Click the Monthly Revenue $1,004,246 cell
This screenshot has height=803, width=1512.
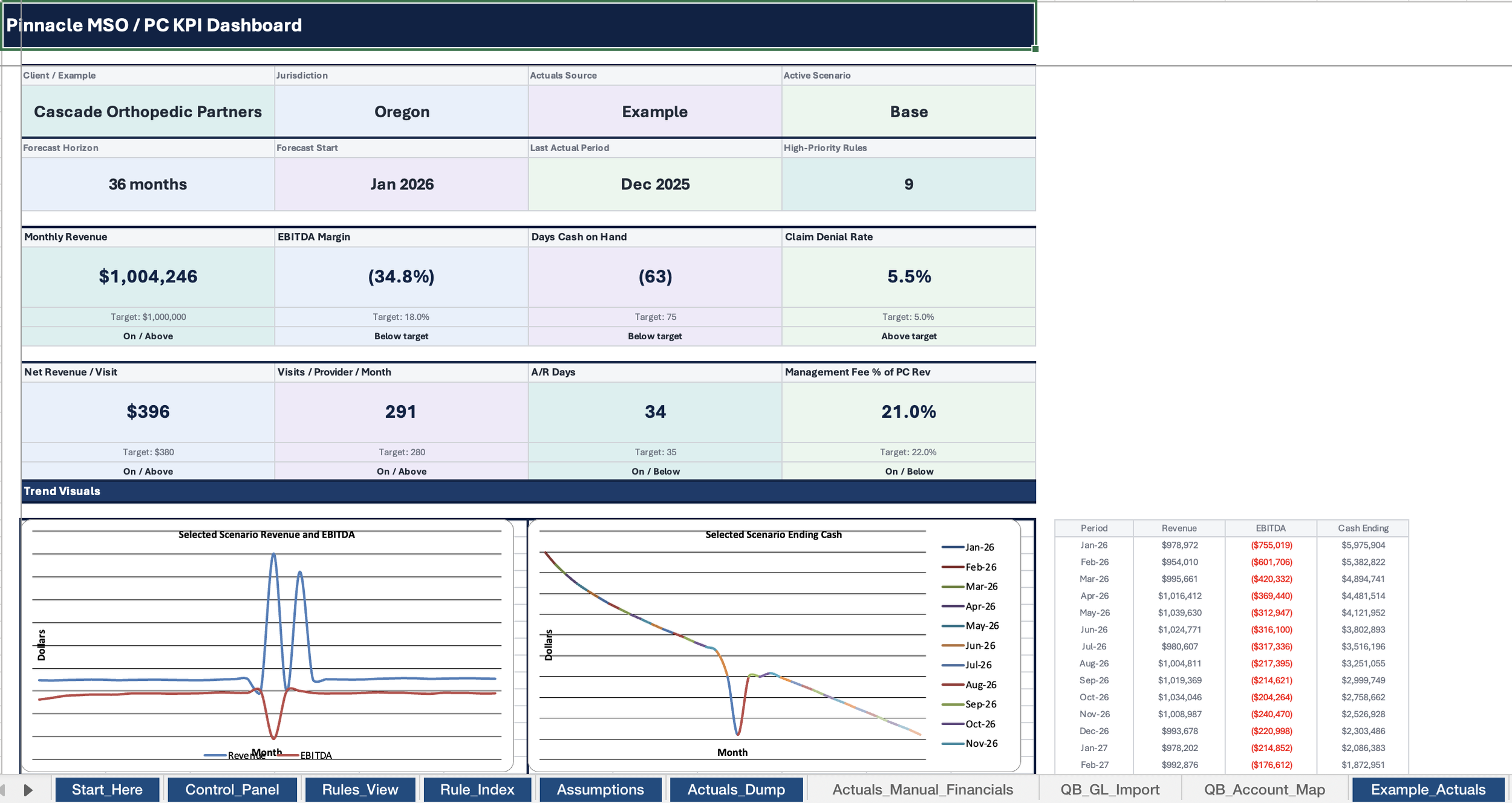click(x=148, y=276)
